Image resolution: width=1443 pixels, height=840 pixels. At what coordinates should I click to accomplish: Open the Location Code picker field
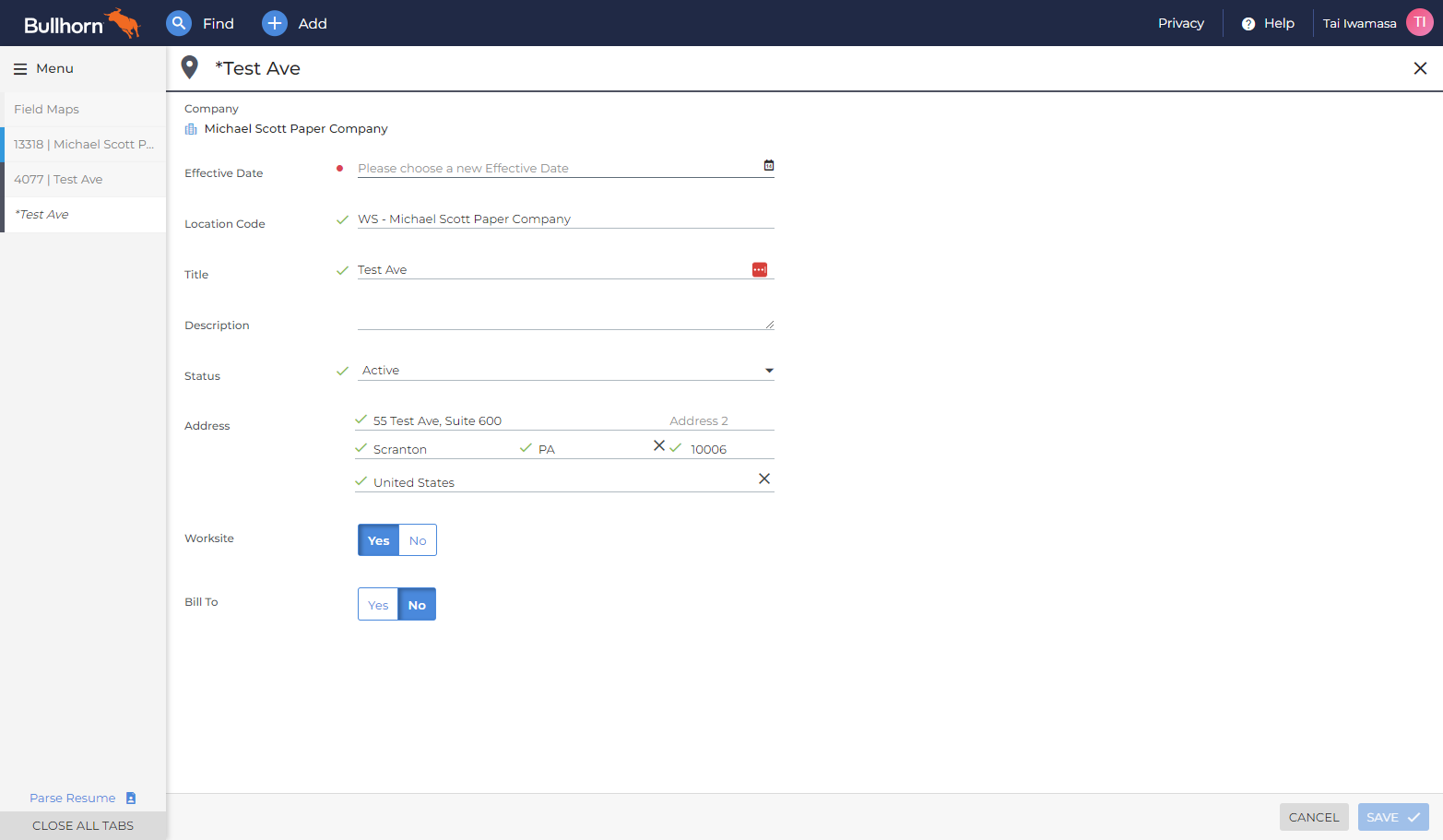[566, 219]
